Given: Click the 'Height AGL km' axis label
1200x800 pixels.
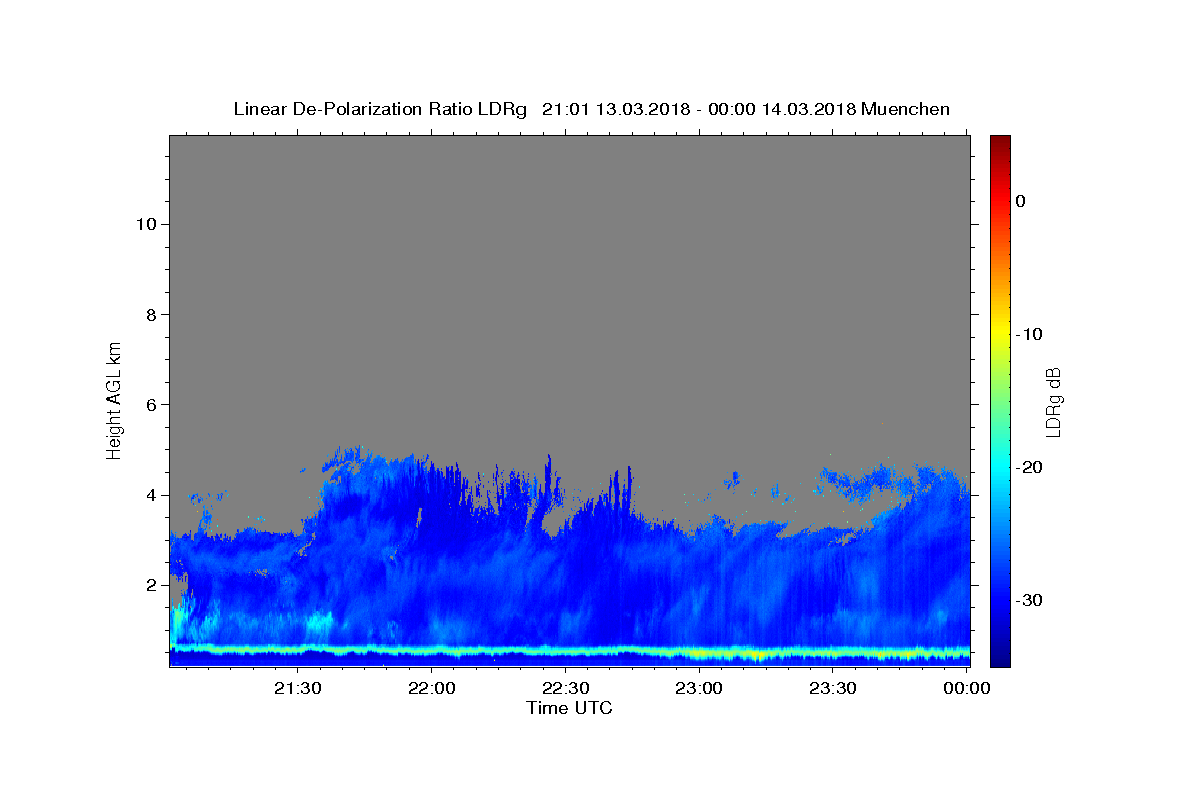Looking at the screenshot, I should point(114,400).
